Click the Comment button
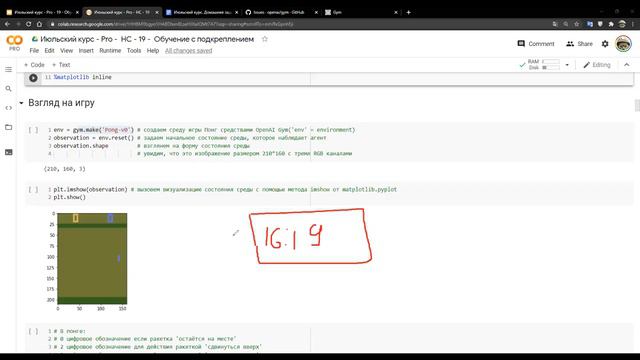Viewport: 640px width, 360px height. pos(536,44)
